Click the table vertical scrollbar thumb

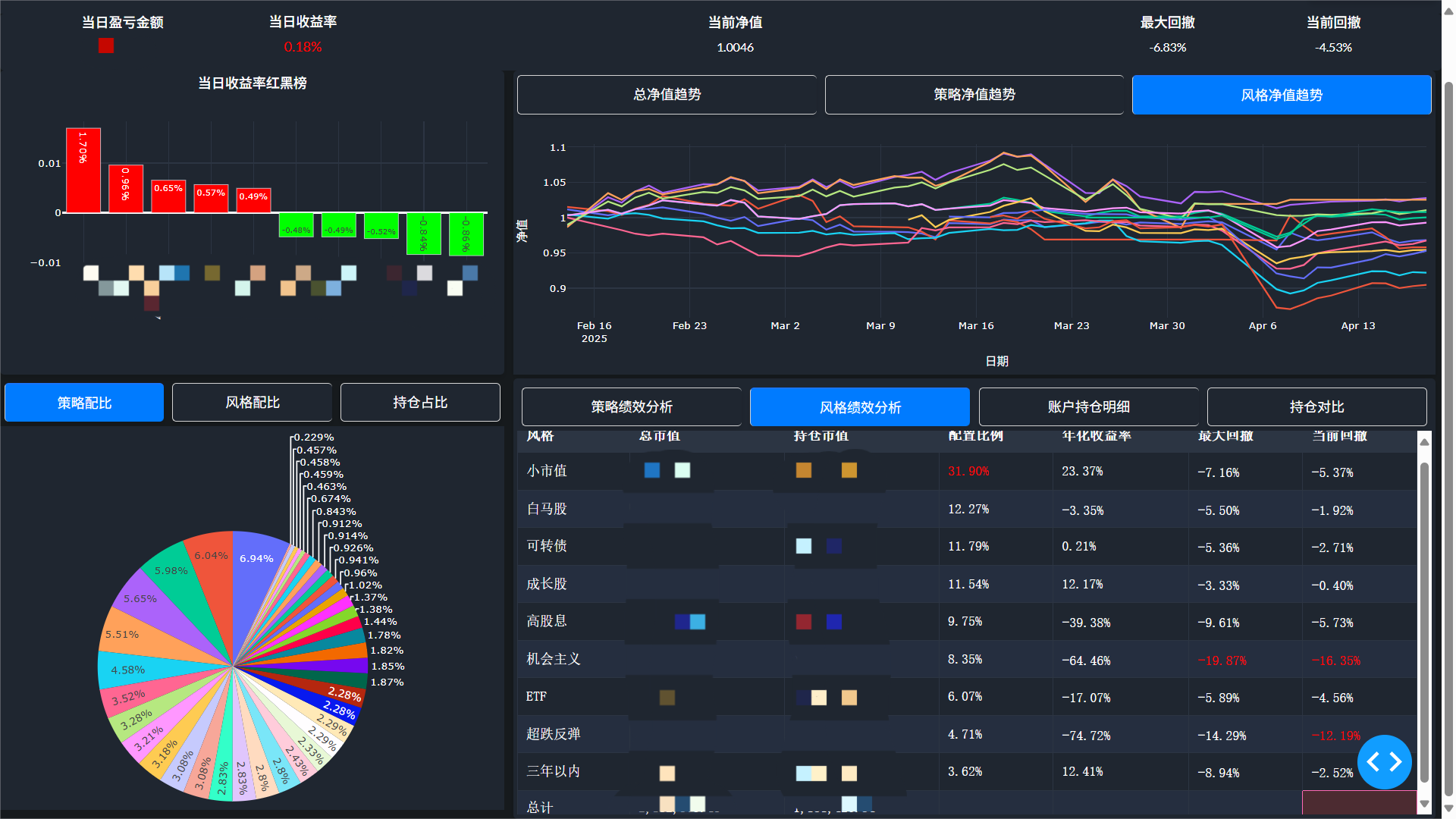pos(1424,622)
